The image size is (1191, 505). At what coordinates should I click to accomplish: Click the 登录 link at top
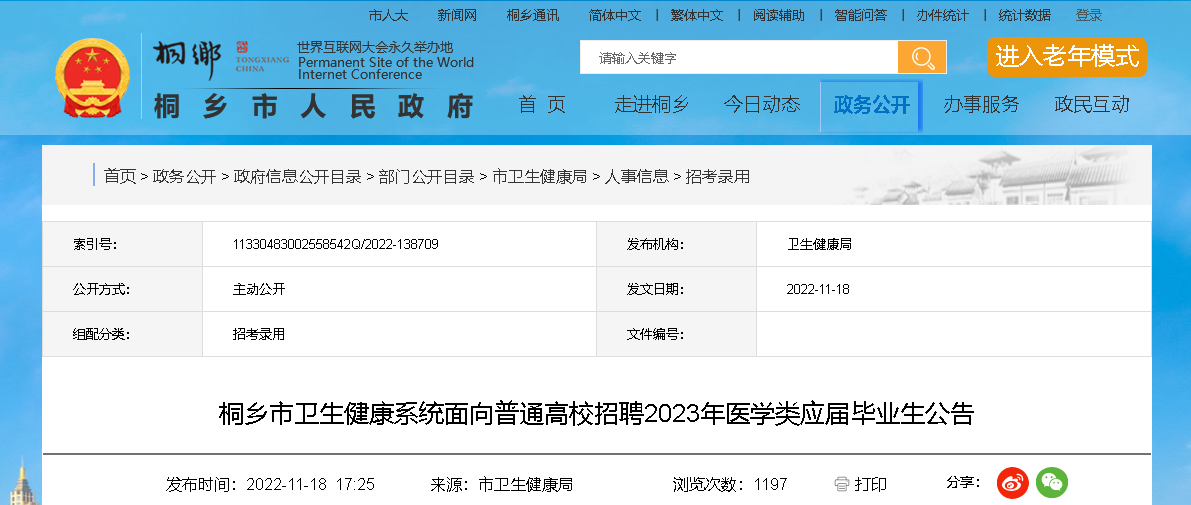(1089, 15)
